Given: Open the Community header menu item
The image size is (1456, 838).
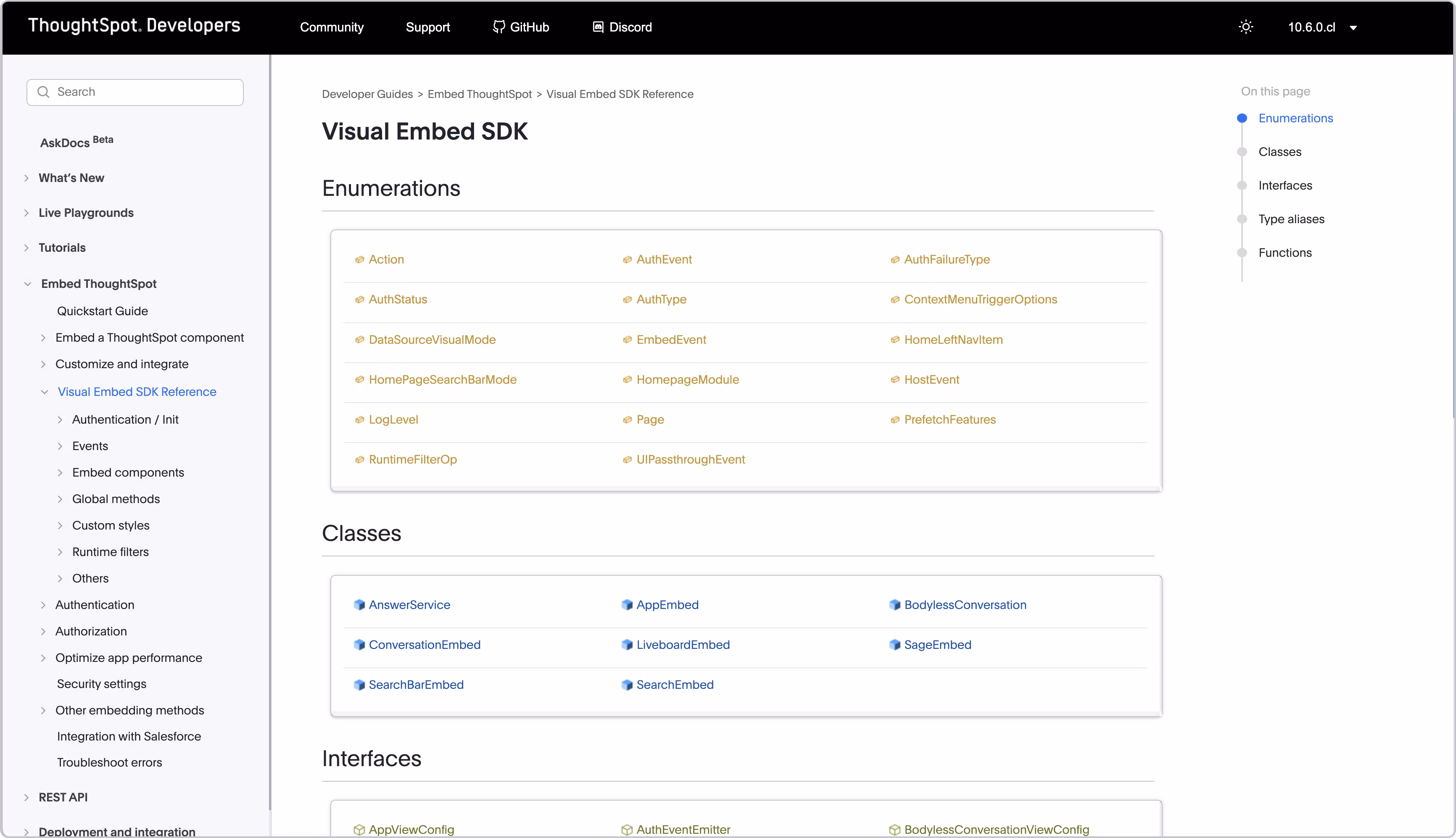Looking at the screenshot, I should pyautogui.click(x=332, y=27).
